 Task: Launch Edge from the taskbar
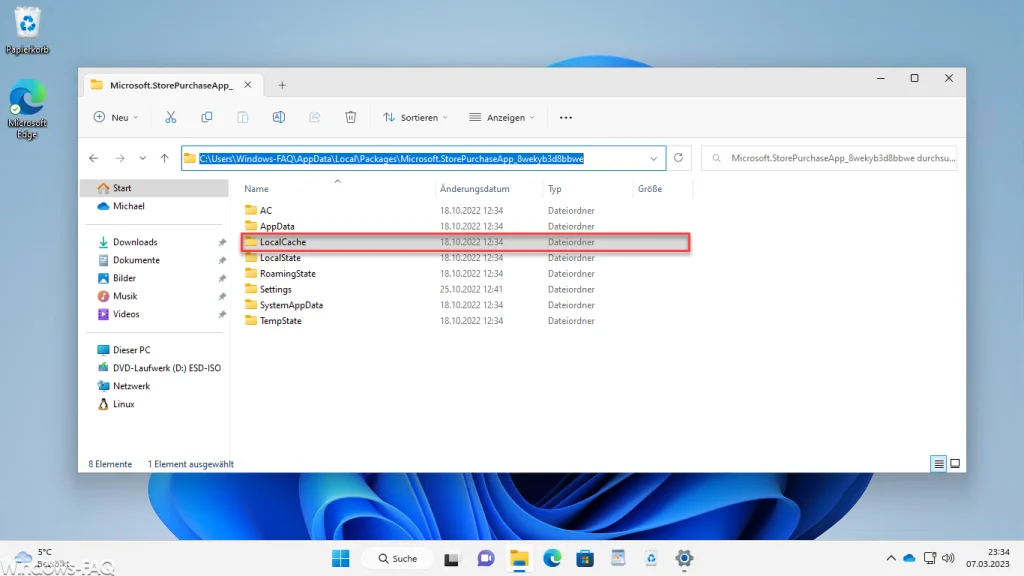(x=552, y=558)
